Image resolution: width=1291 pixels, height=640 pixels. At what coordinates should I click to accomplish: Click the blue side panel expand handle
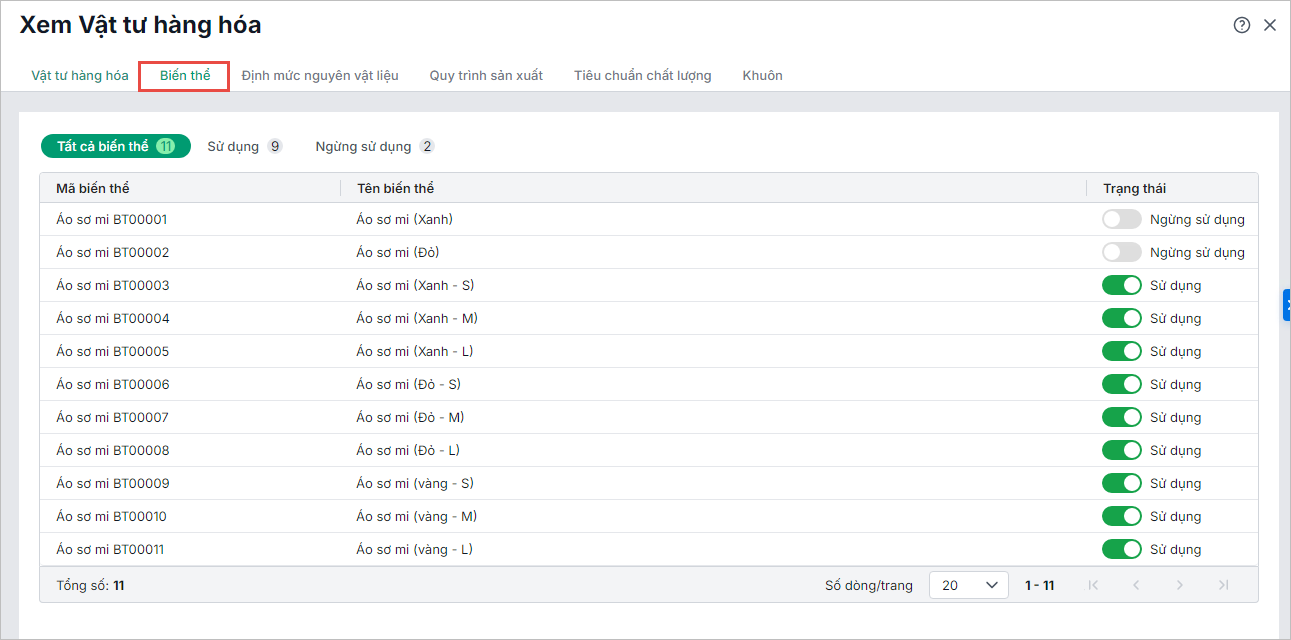(1286, 305)
